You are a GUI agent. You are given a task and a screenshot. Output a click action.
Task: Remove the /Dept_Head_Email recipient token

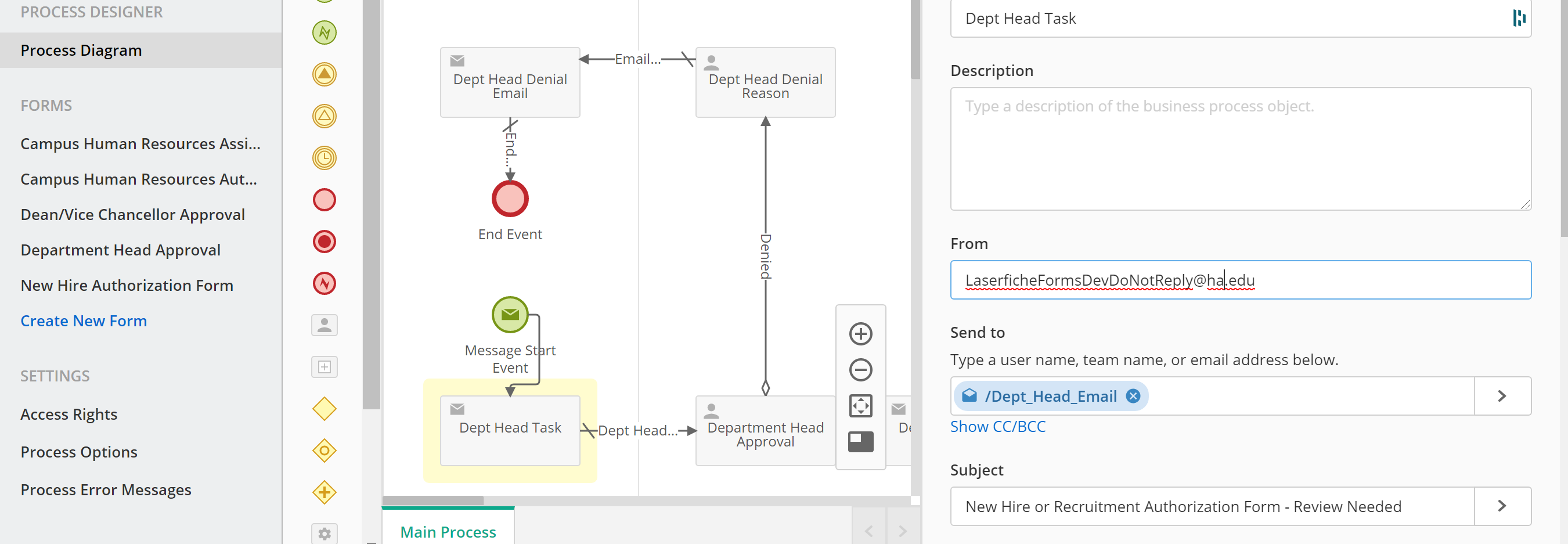click(1133, 396)
